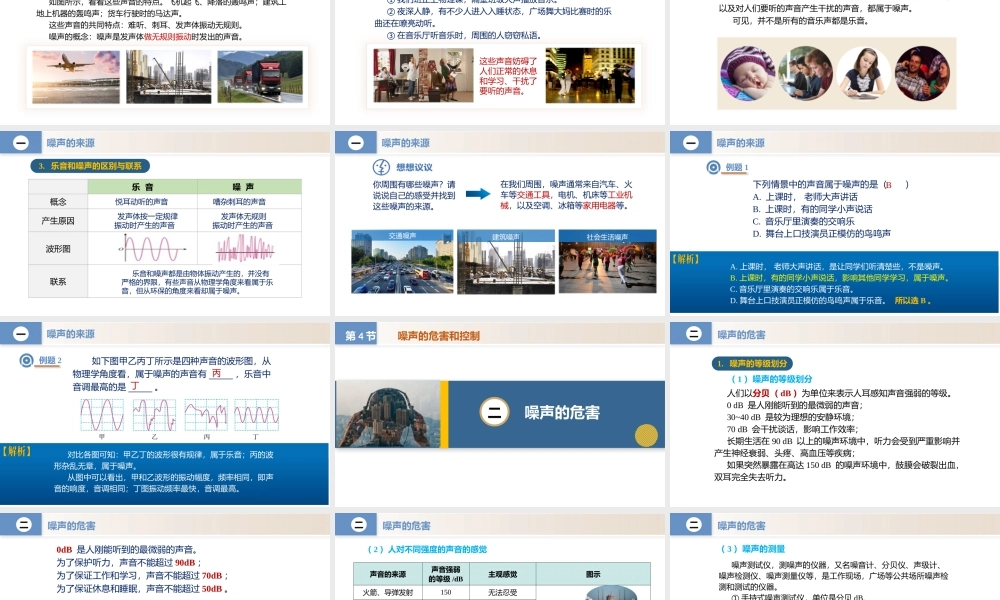The image size is (1000, 600).
Task: Select the night square dancing photo
Action: pyautogui.click(x=590, y=75)
